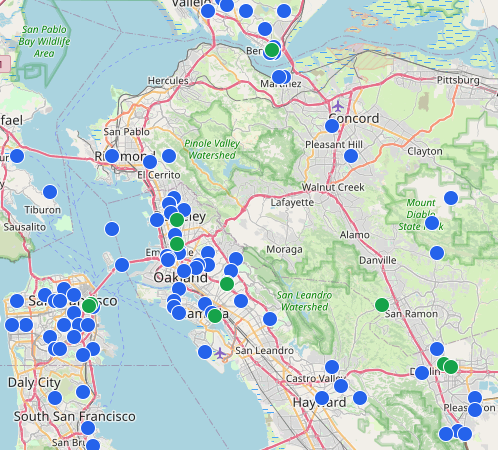498x450 pixels.
Task: Click the Danville label
Action: [378, 260]
